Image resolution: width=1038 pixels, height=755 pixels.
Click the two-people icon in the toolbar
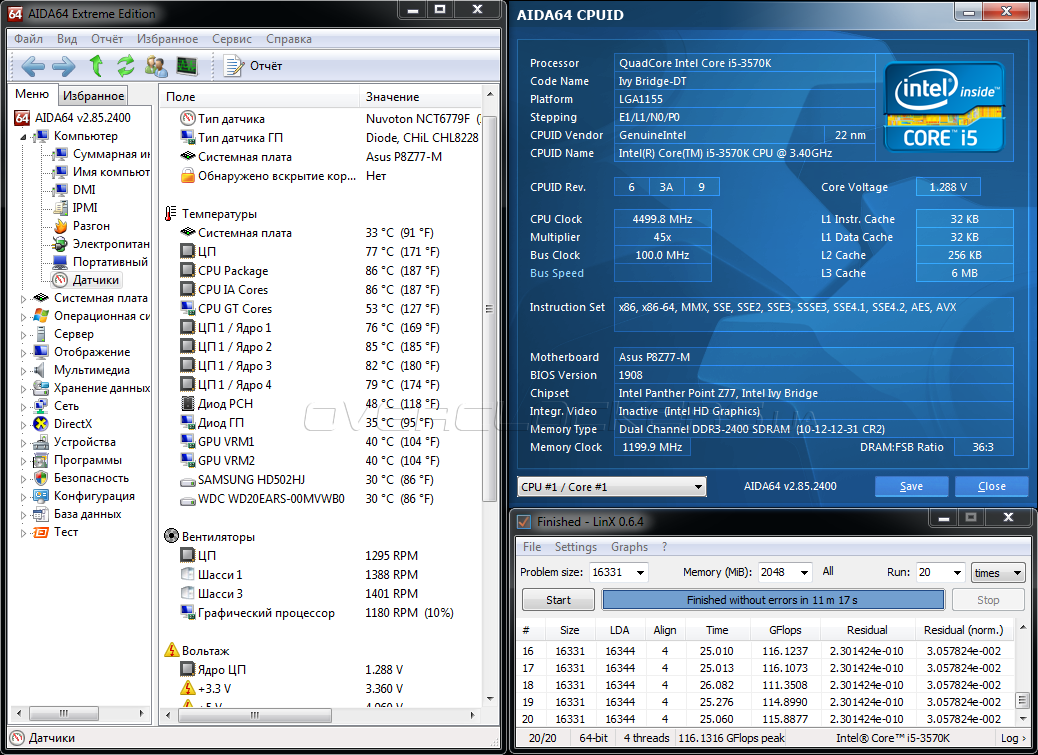coord(156,66)
